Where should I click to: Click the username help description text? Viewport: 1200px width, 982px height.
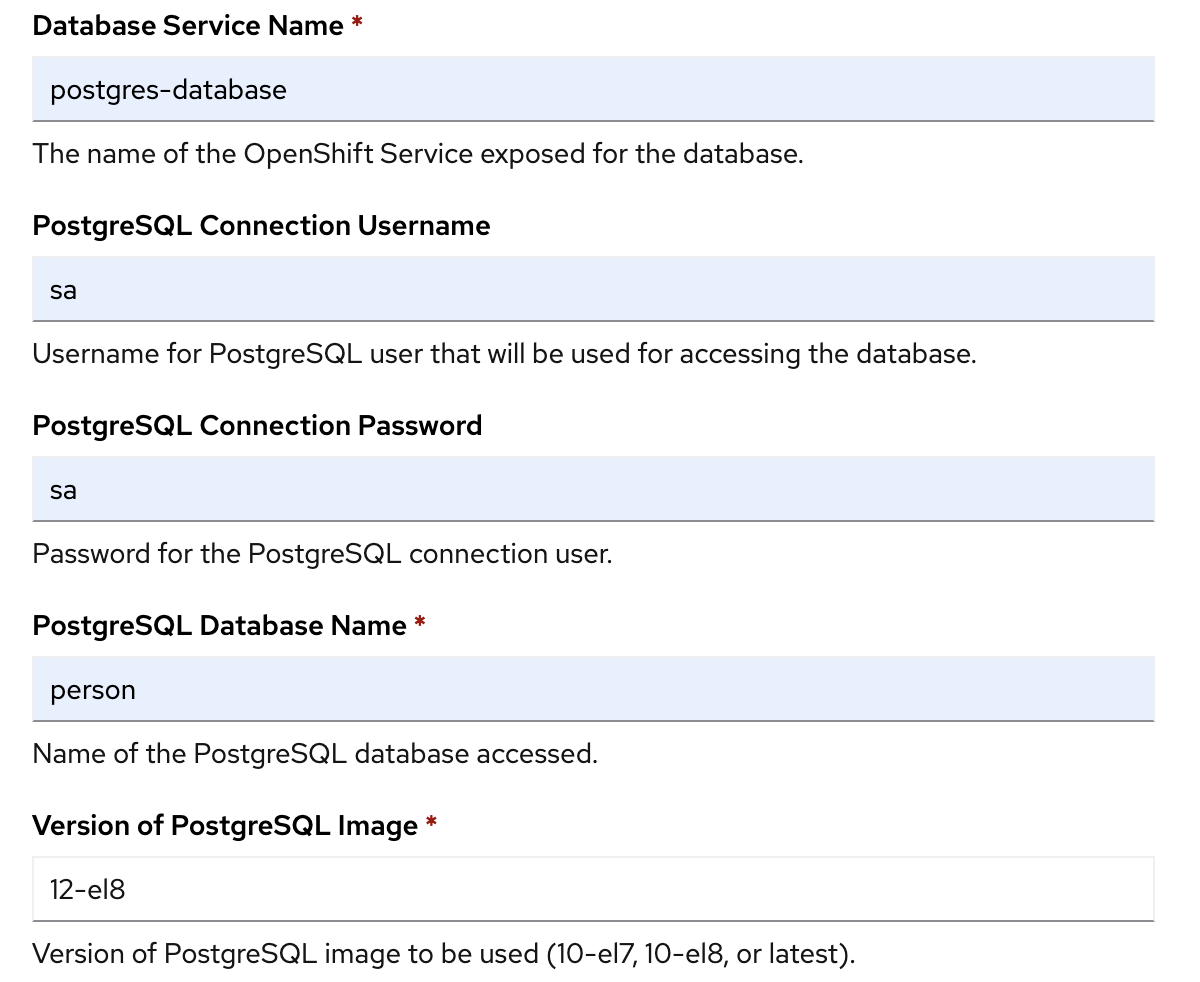pyautogui.click(x=504, y=354)
